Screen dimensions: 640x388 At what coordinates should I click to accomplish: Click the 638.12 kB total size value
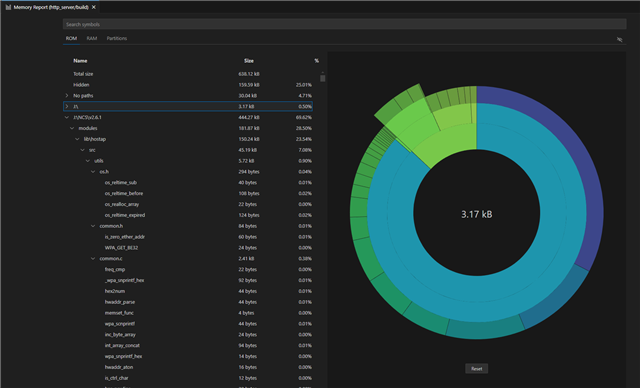point(249,74)
